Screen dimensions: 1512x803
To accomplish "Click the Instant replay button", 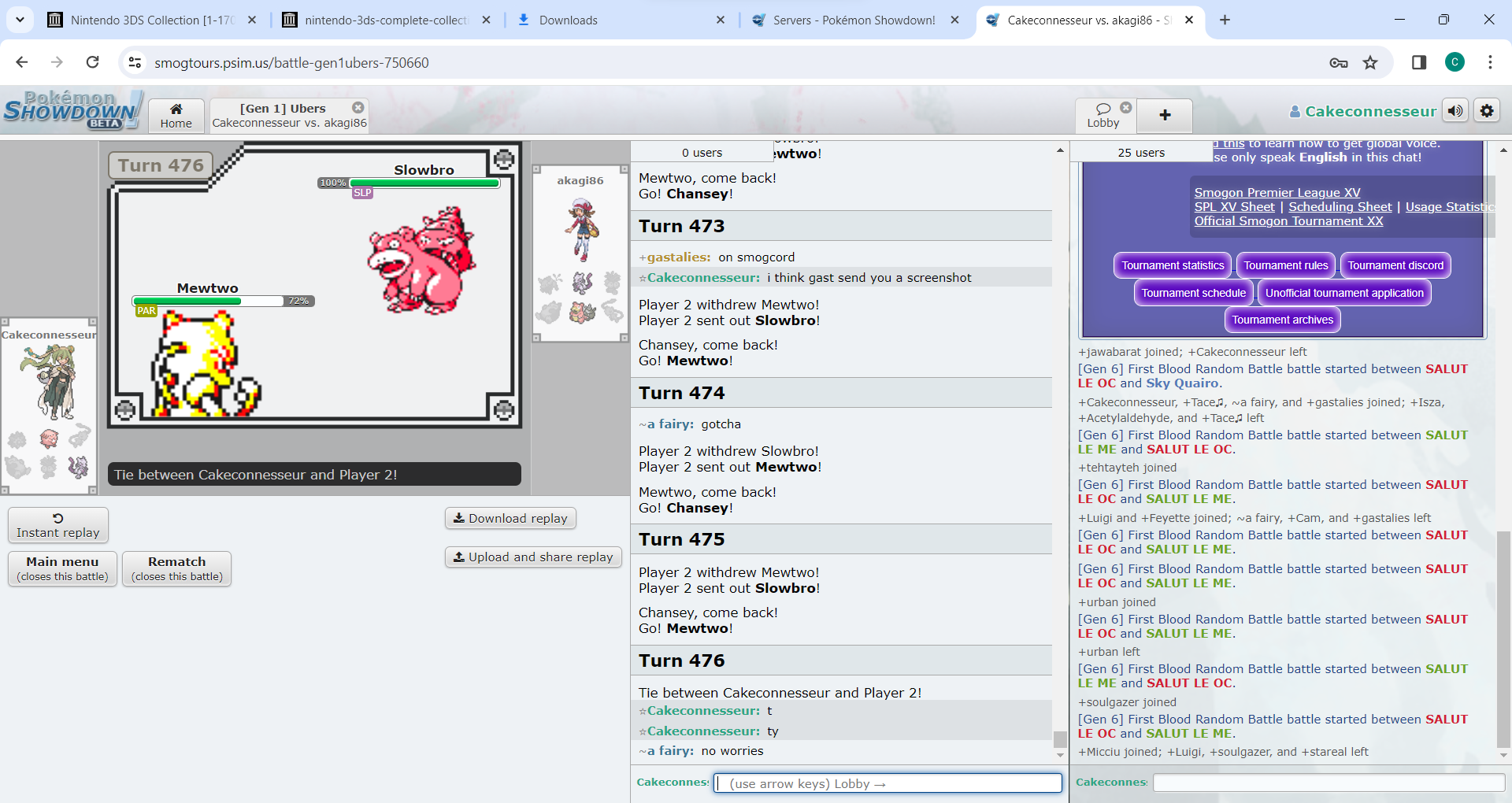I will click(58, 525).
